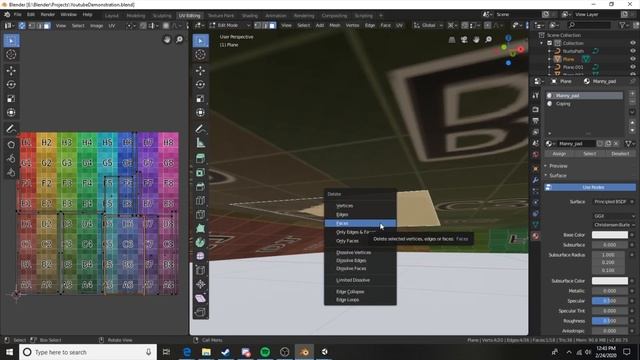The image size is (640, 360).
Task: Toggle visibility of the Collection in outliner
Action: point(633,43)
